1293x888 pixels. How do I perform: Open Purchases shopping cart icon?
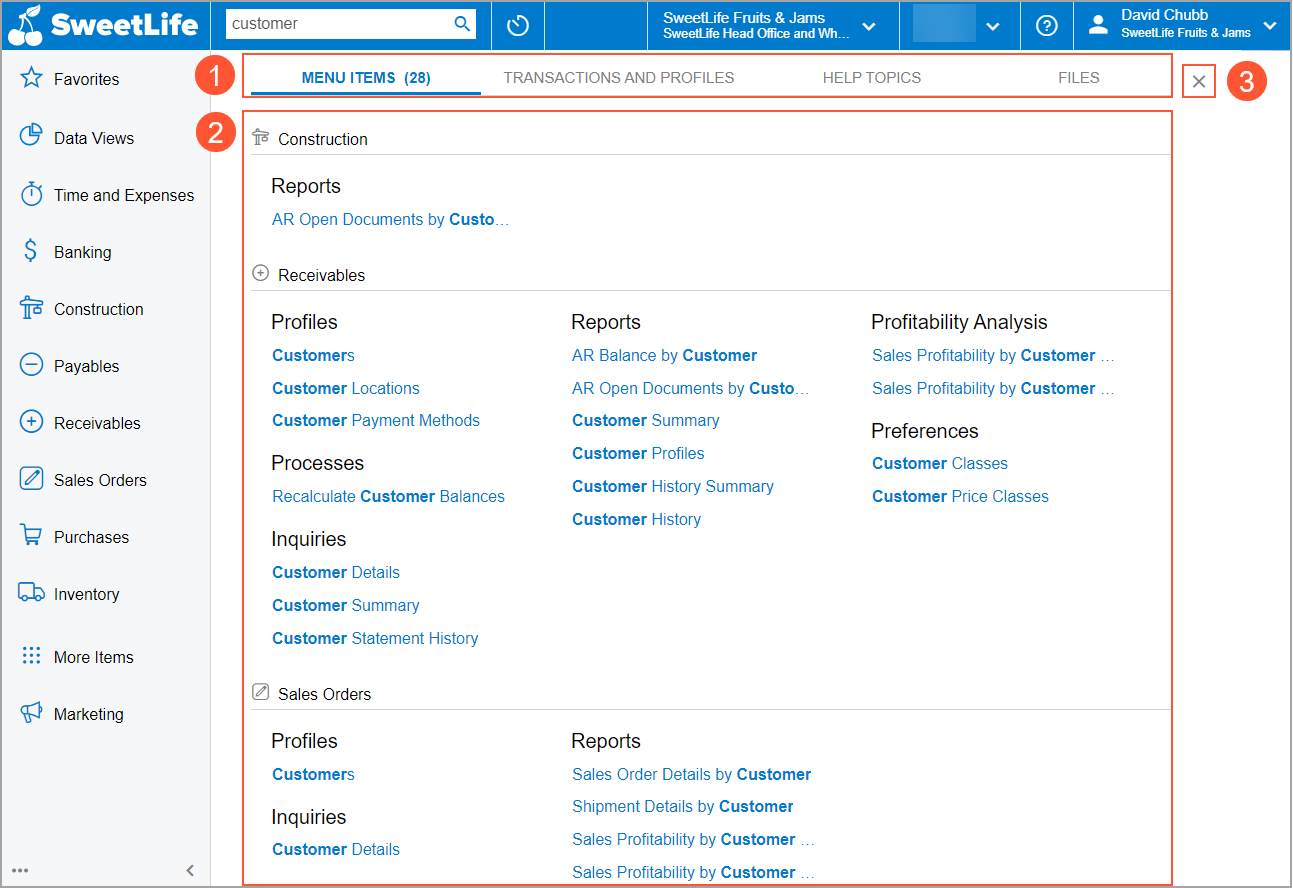(31, 536)
